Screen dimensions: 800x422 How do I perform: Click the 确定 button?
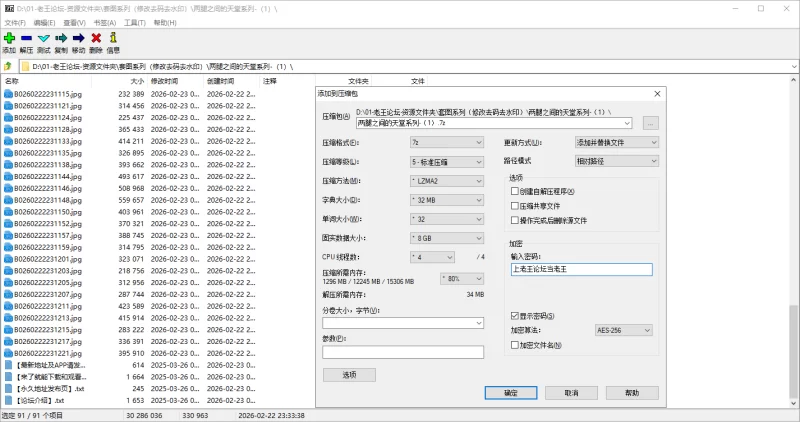(510, 393)
